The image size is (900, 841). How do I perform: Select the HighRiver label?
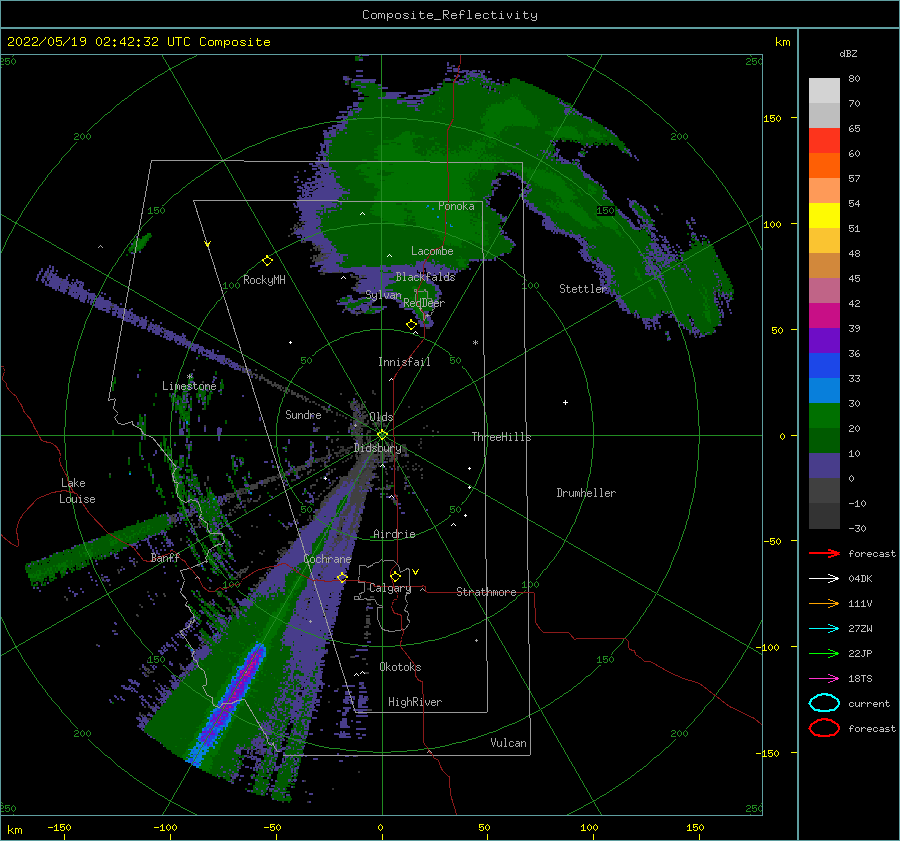(415, 702)
